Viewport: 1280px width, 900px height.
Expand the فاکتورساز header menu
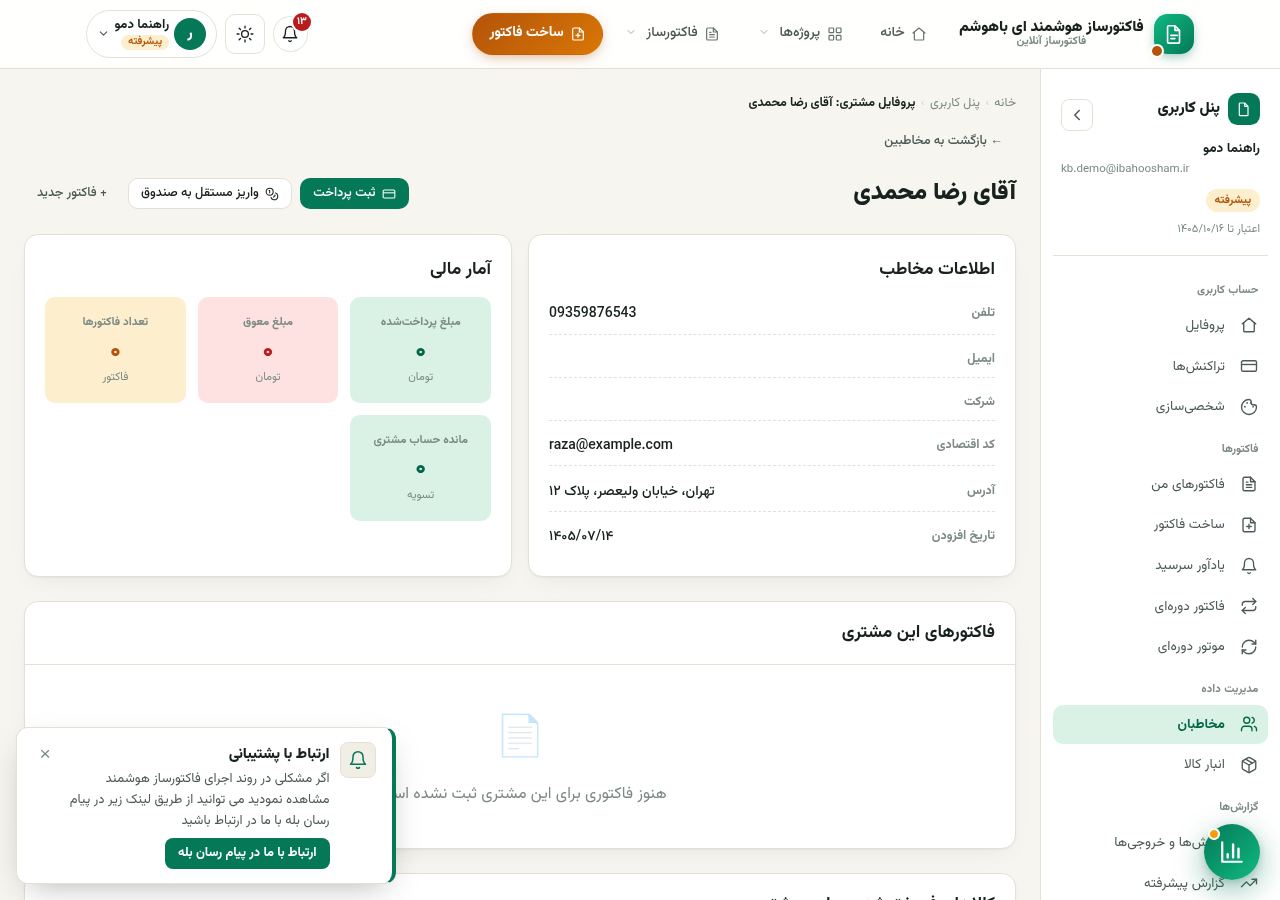coord(672,33)
